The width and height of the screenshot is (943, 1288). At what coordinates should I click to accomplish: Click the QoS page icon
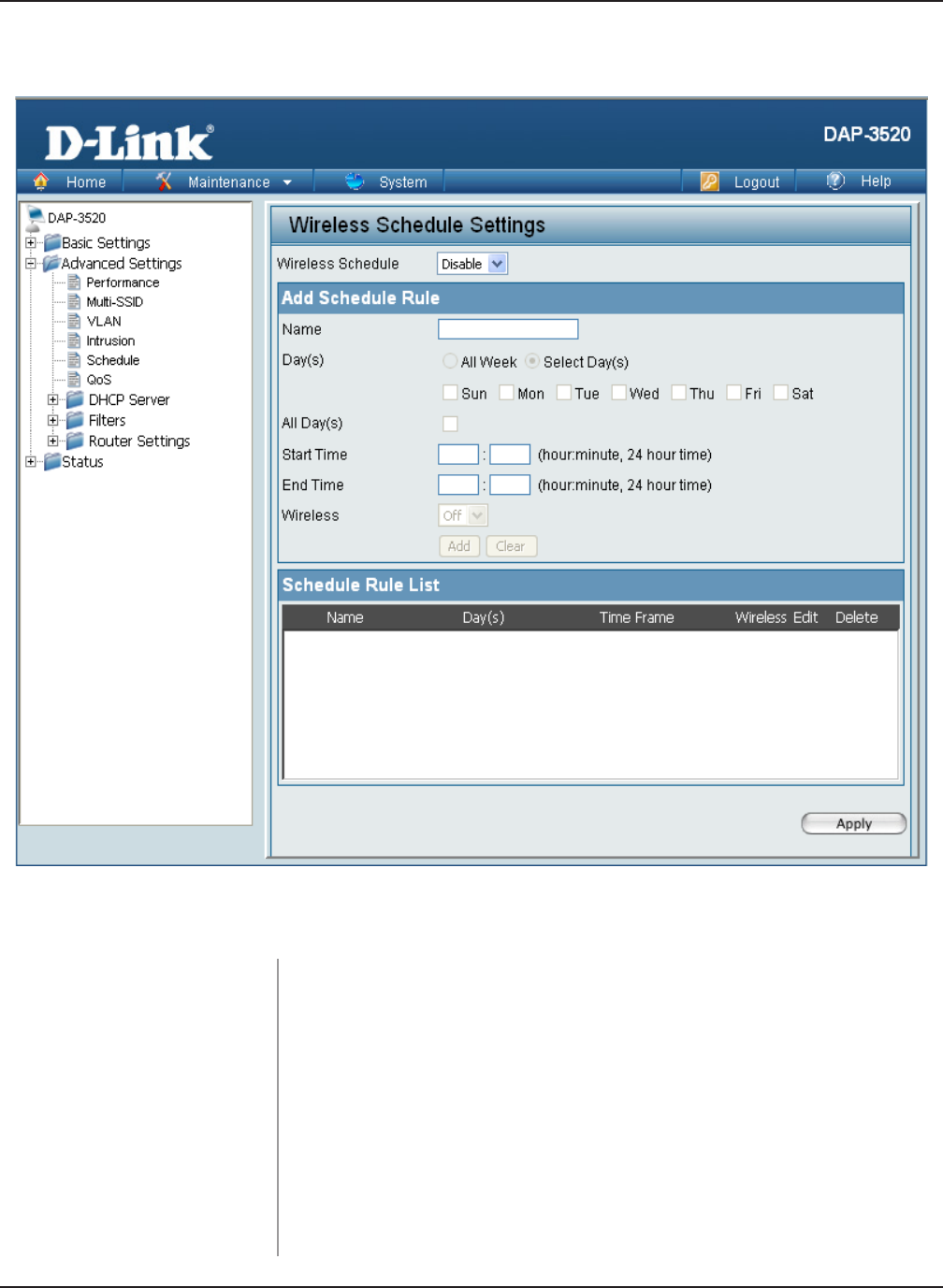(74, 380)
